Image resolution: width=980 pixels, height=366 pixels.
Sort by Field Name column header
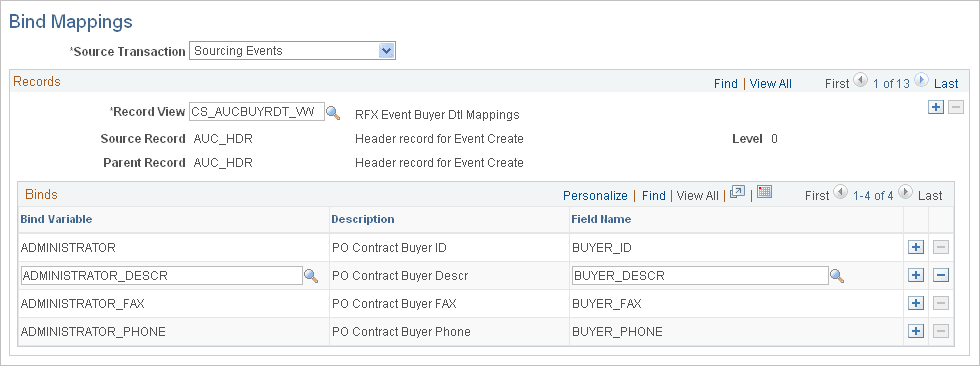click(x=601, y=219)
